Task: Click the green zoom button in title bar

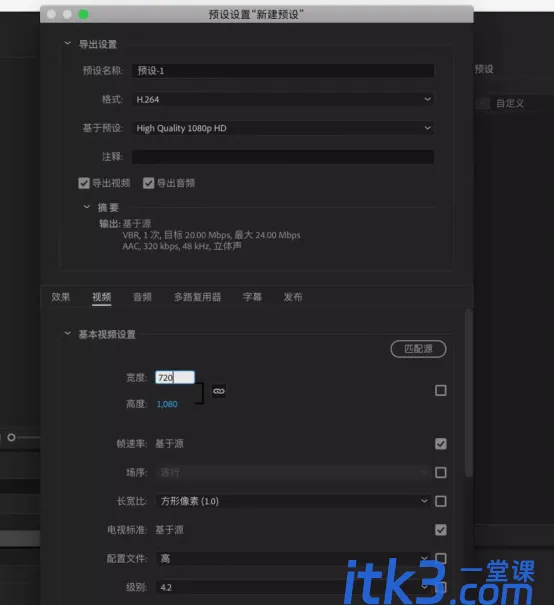Action: tap(83, 14)
